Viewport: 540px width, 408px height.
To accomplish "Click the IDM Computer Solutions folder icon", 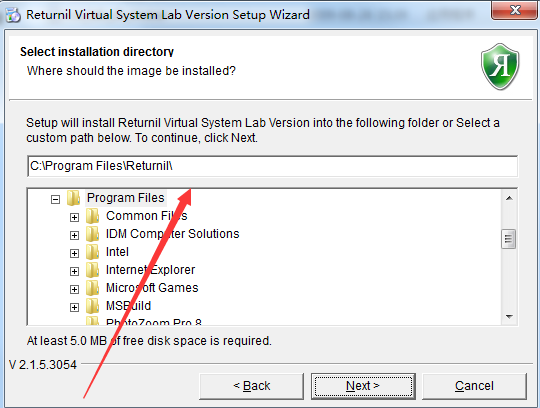I will tap(92, 234).
